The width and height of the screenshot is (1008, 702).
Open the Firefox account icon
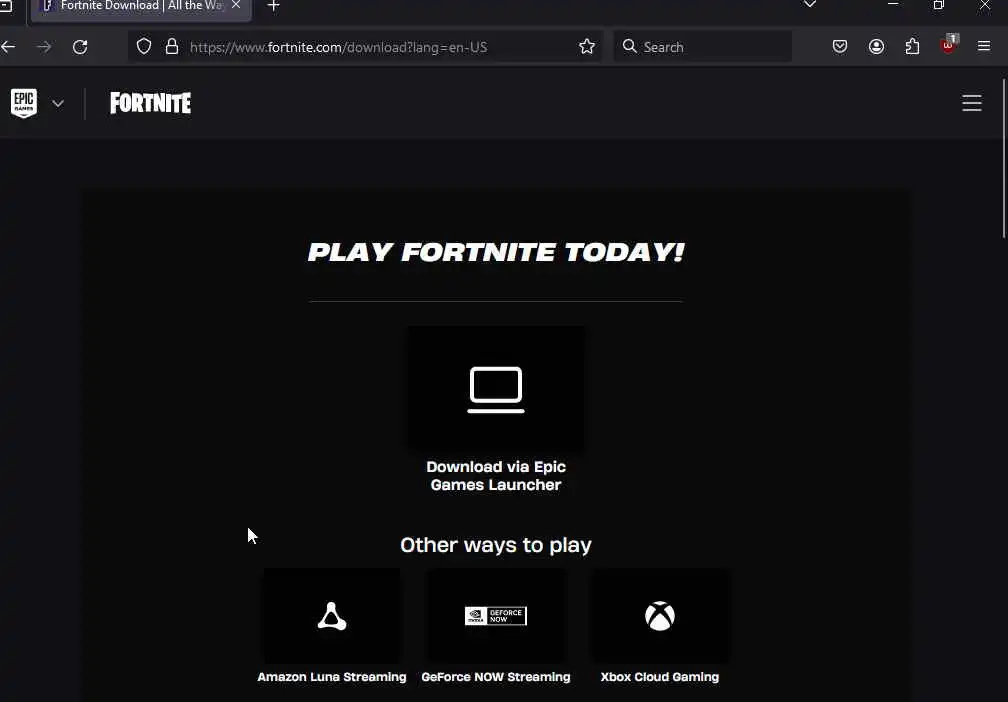(x=876, y=46)
